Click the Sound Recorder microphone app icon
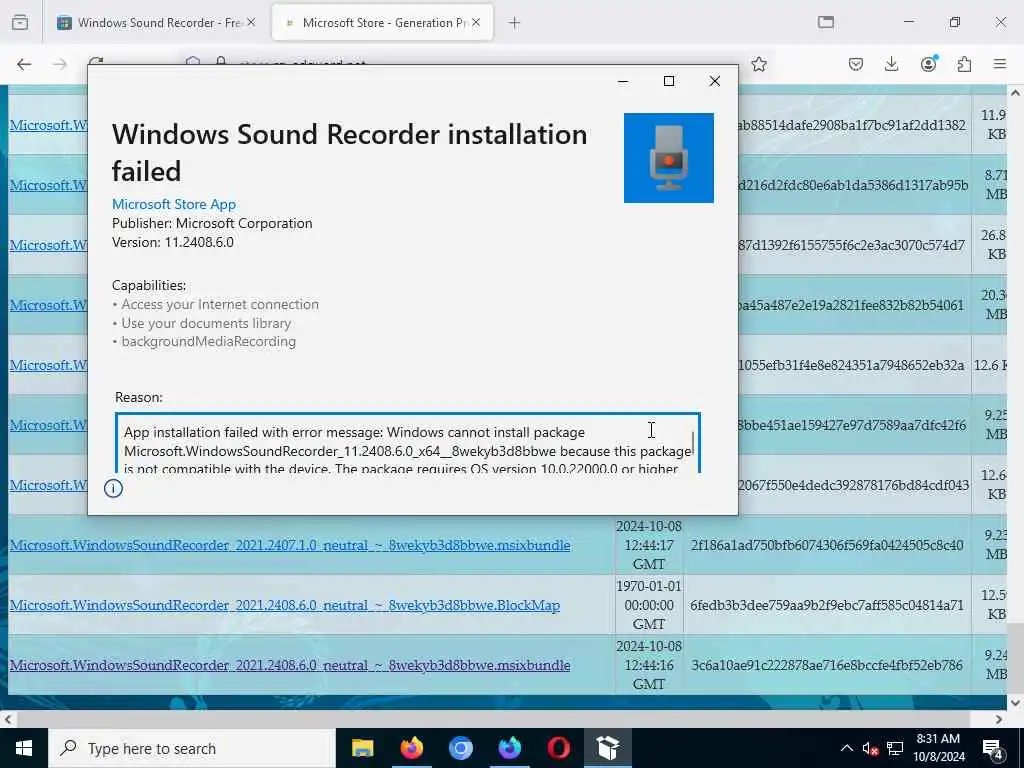Screen dimensions: 1024x768 click(x=669, y=158)
